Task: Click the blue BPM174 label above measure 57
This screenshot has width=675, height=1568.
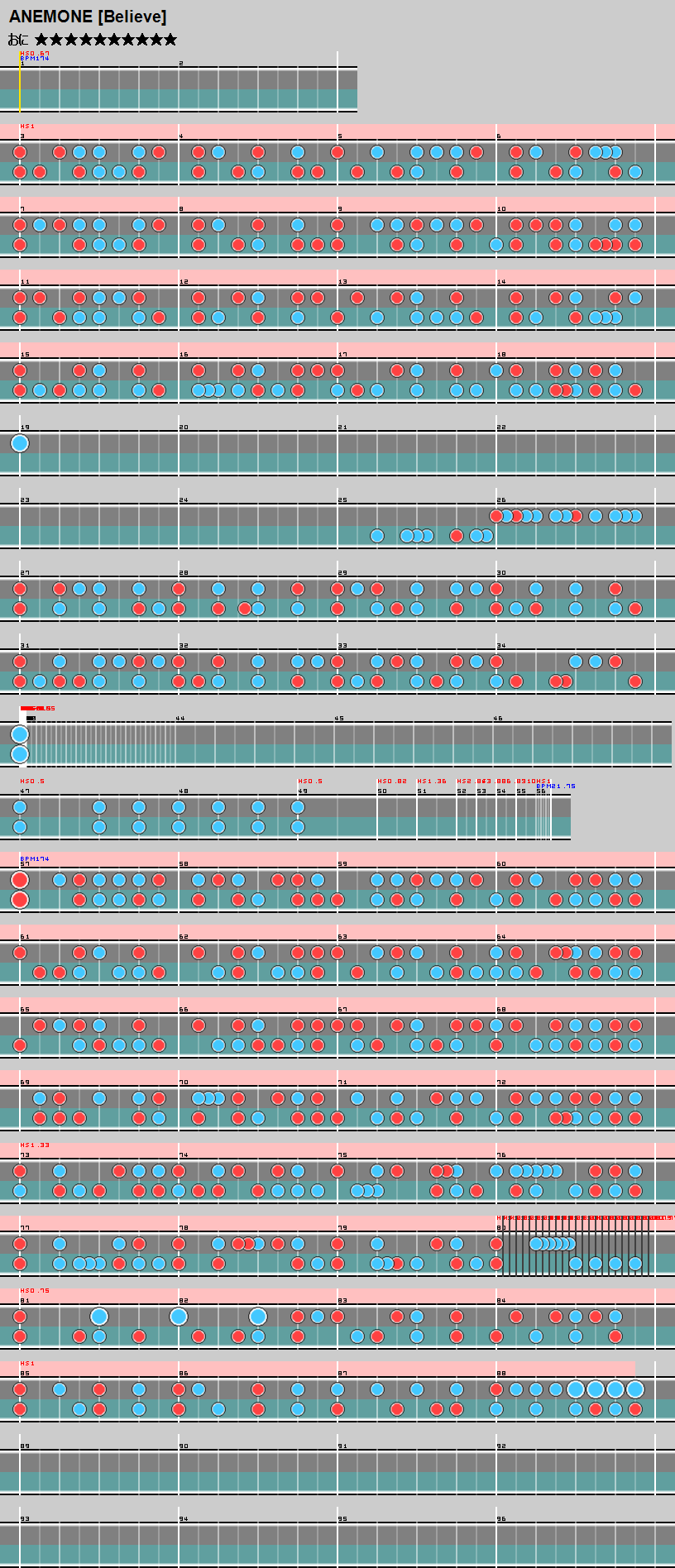Action: pyautogui.click(x=35, y=859)
